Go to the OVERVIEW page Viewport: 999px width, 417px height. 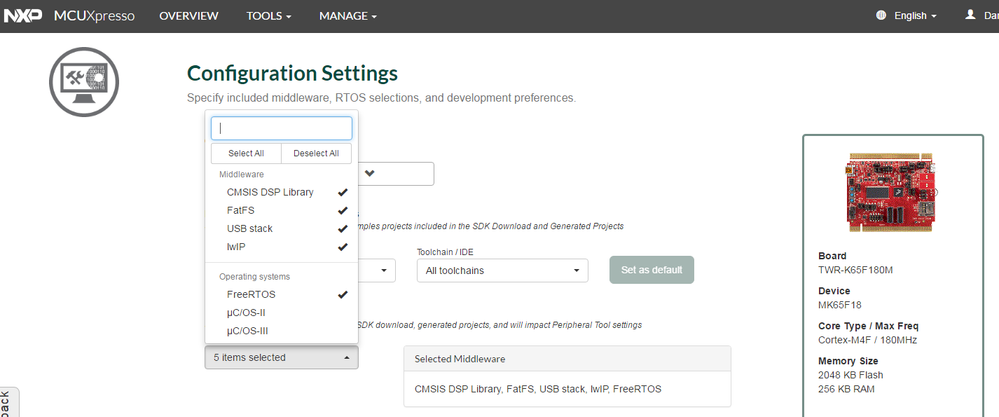tap(189, 16)
